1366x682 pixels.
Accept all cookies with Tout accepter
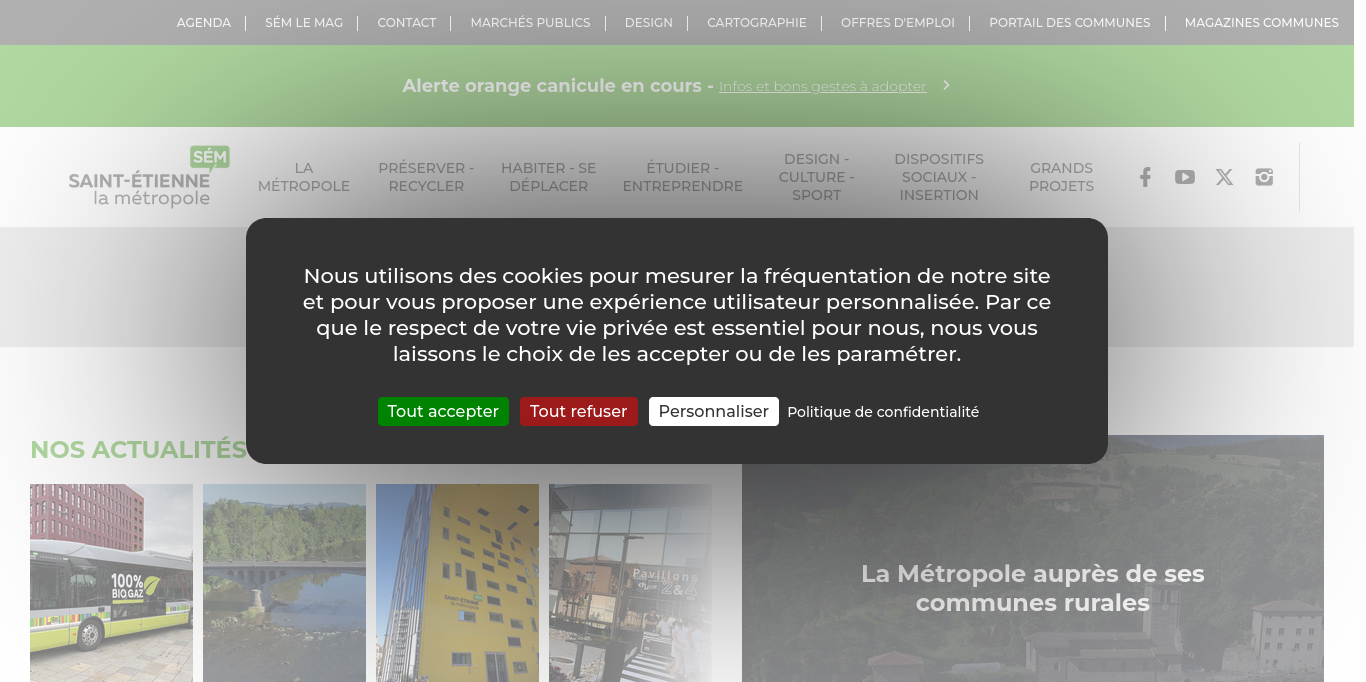tap(443, 411)
